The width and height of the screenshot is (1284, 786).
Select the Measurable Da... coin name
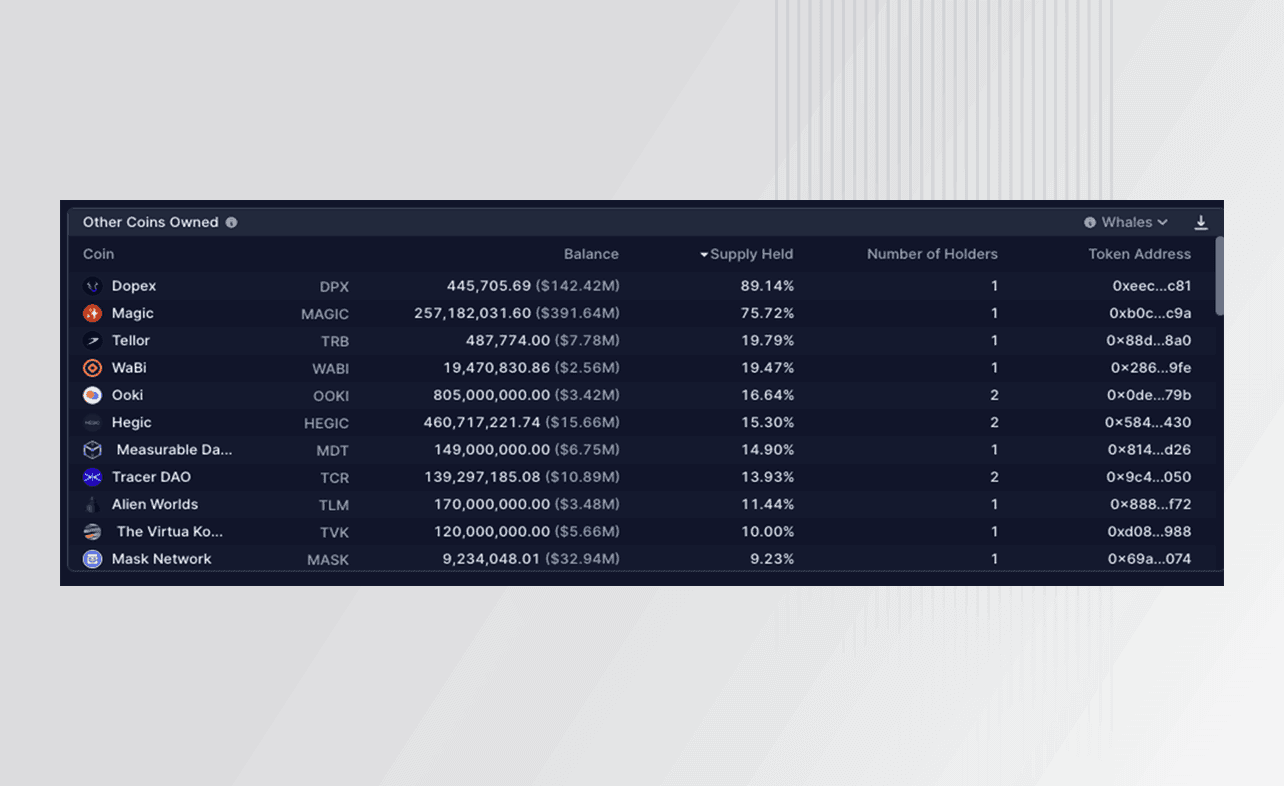(x=174, y=450)
